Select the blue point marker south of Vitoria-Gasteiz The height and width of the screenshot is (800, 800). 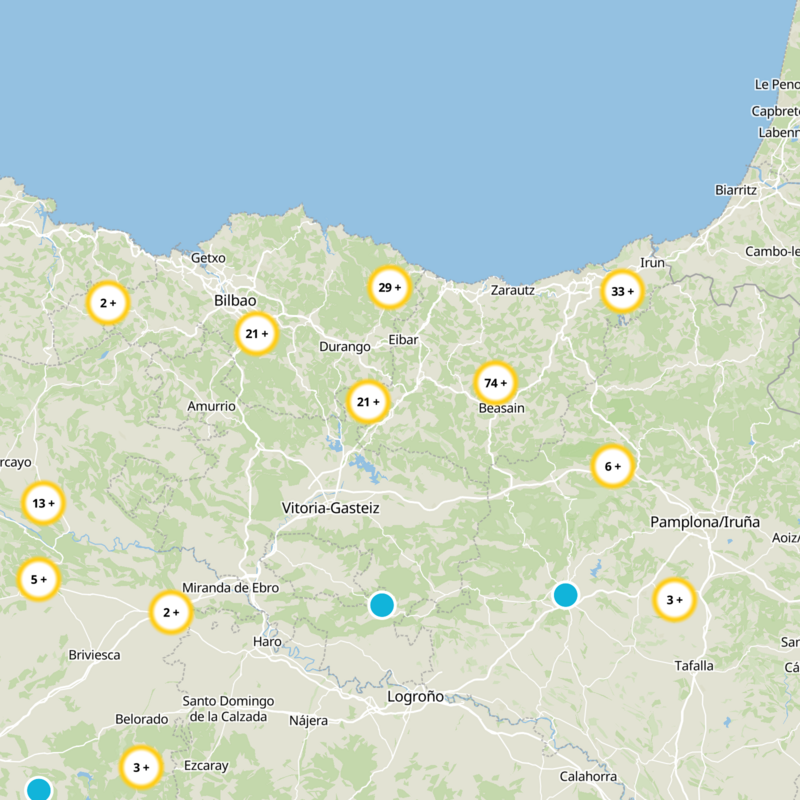coord(382,605)
